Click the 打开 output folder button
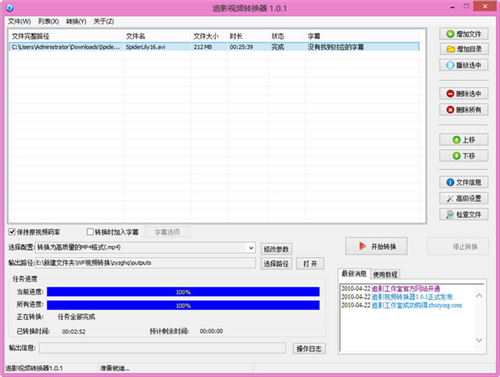500x377 pixels. (x=310, y=264)
